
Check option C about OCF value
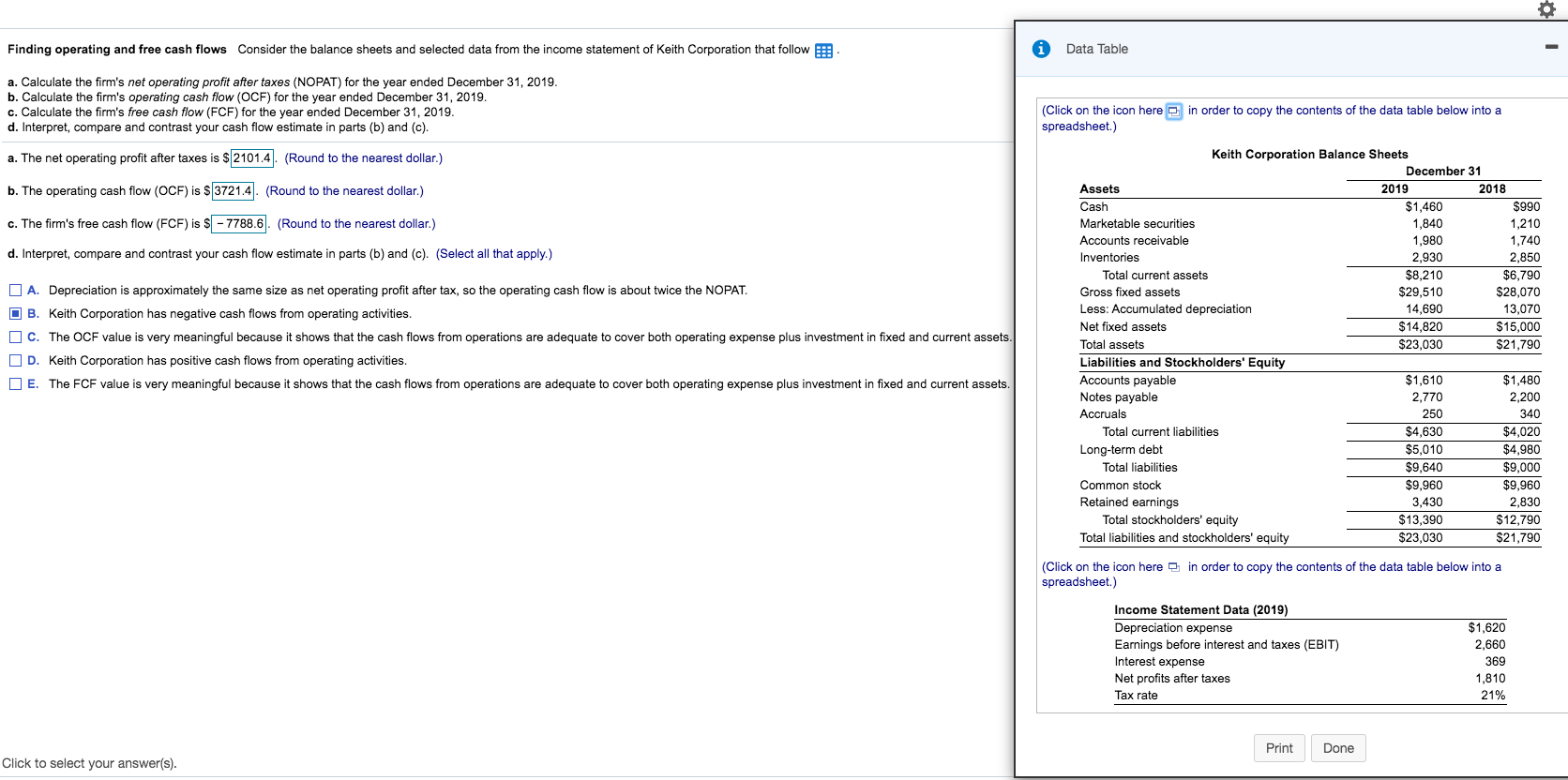click(x=15, y=337)
